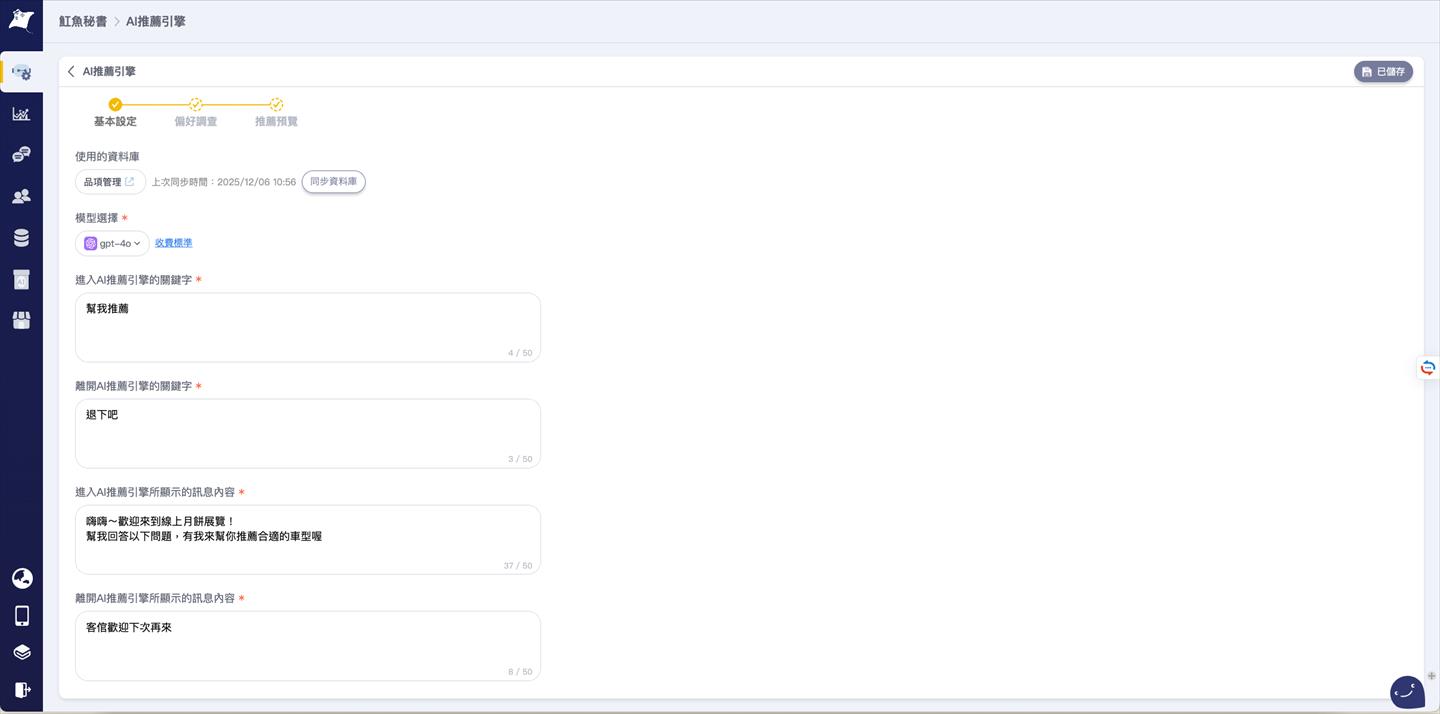The image size is (1440, 714).
Task: Open the gpt-4o model dropdown
Action: [x=112, y=243]
